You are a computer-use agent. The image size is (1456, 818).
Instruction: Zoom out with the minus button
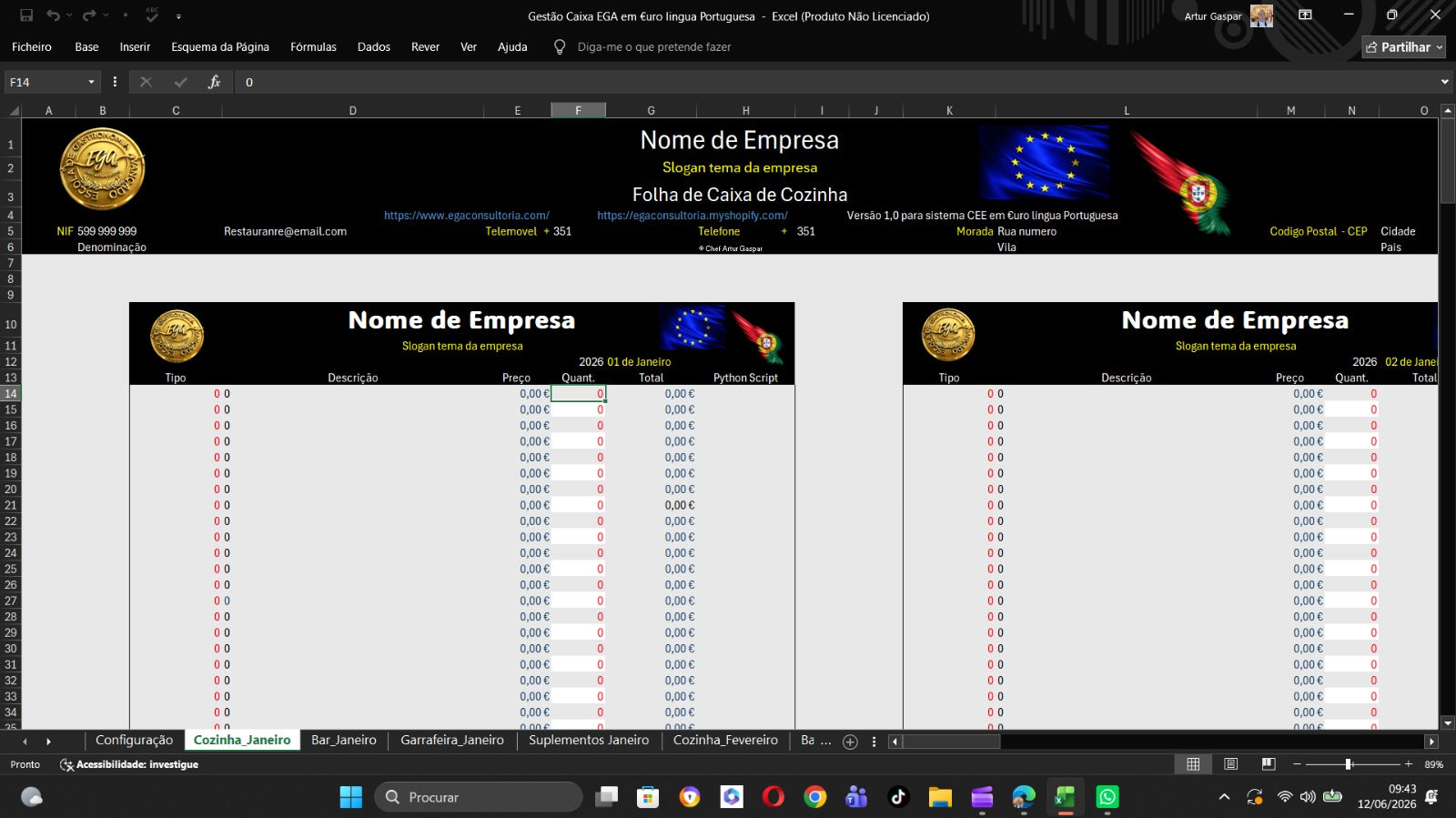point(1298,764)
